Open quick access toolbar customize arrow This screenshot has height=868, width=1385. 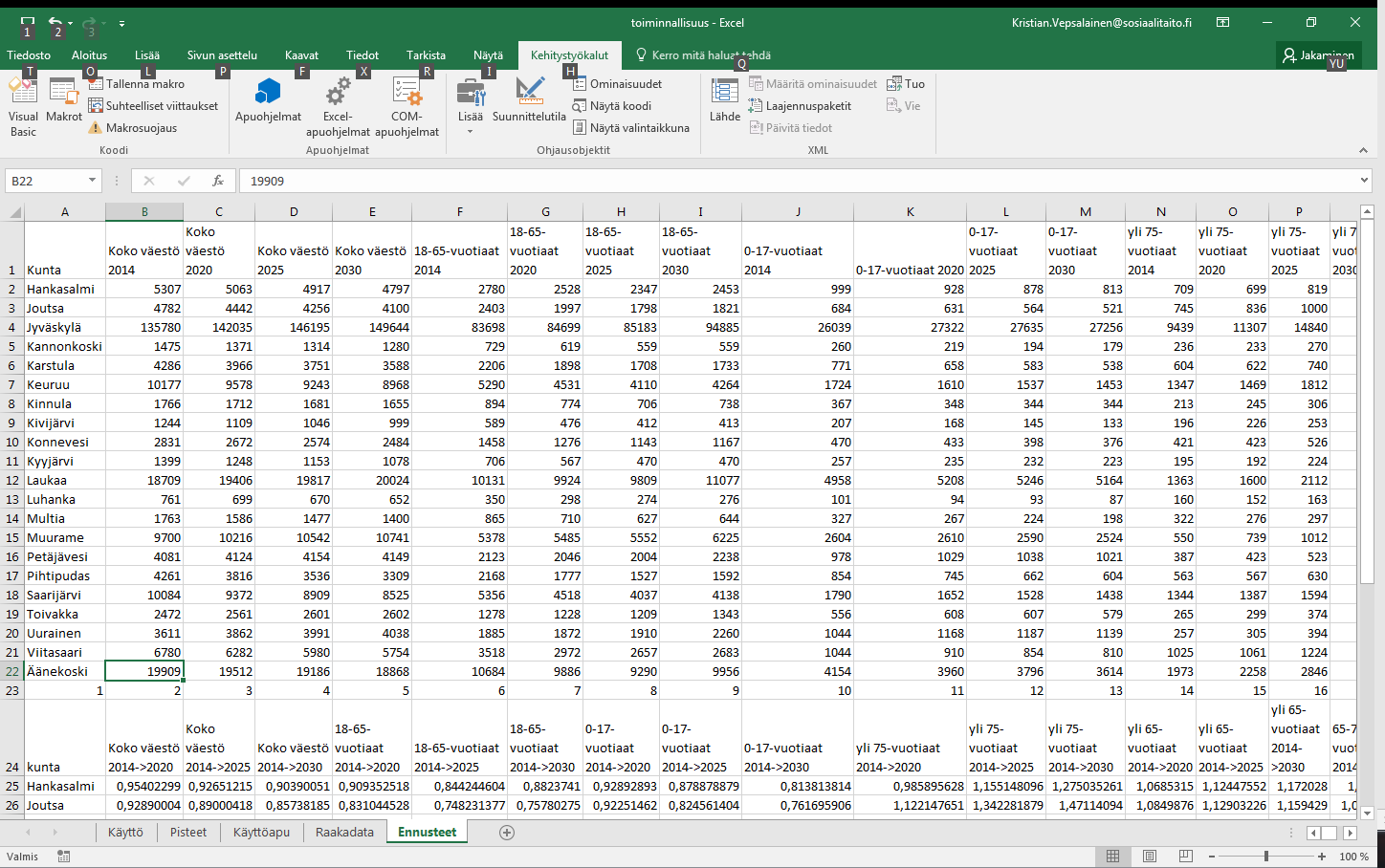(121, 23)
